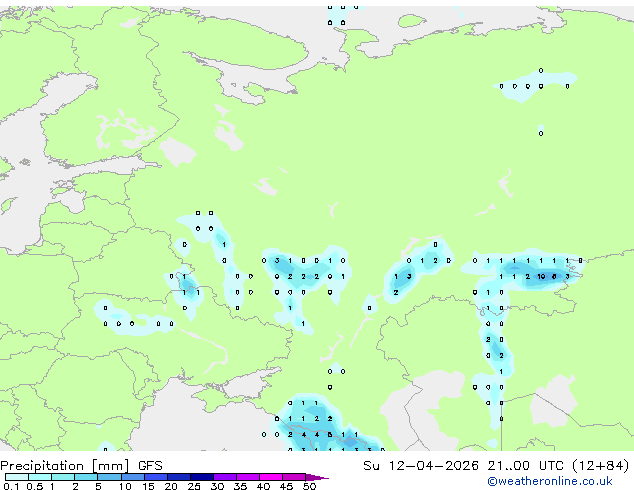Click the 0.1–0.5 mm legend color swatch
This screenshot has height=490, width=634.
[17, 477]
